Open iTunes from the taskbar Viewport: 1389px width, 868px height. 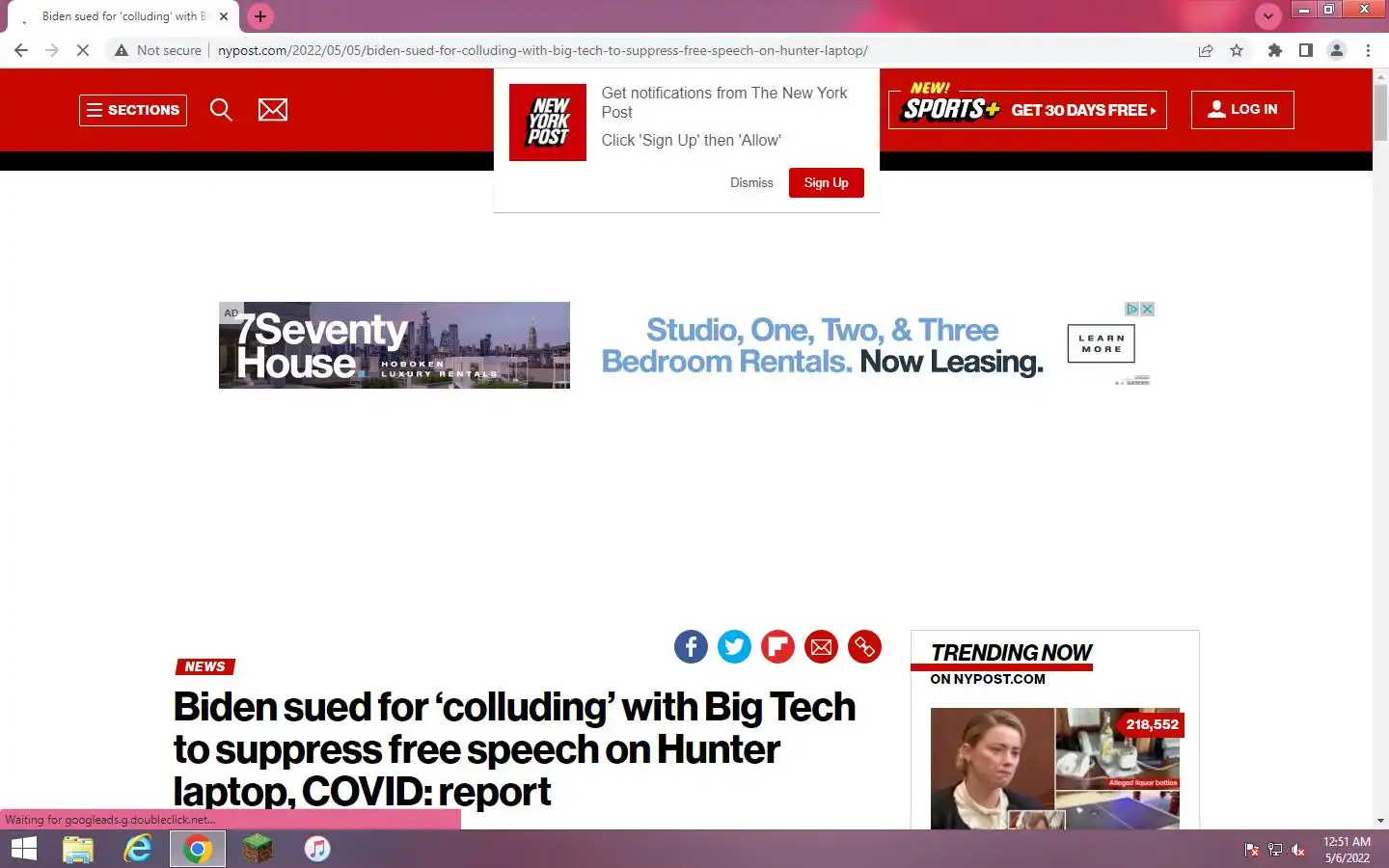coord(317,849)
